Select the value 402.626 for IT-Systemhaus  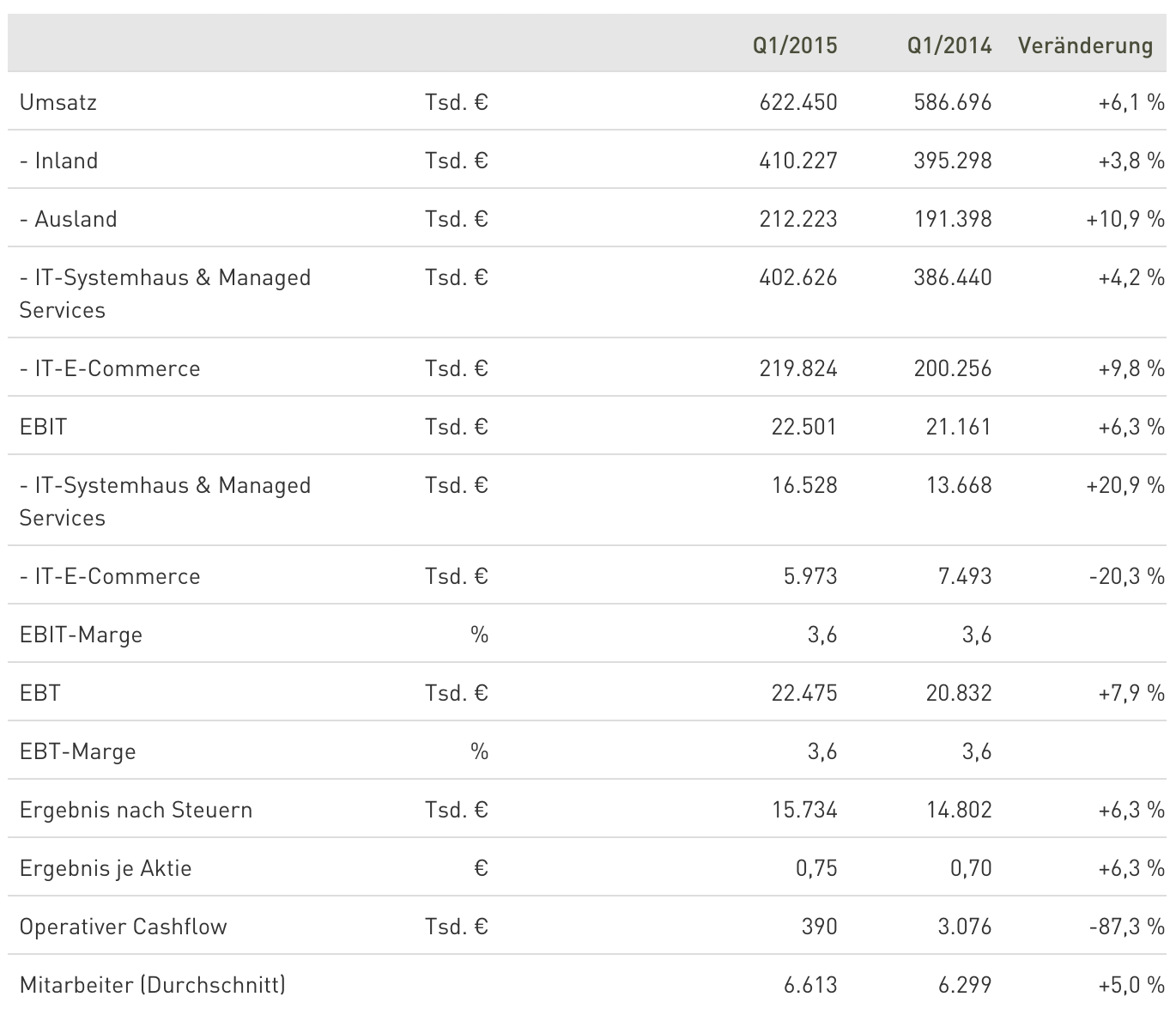[x=798, y=278]
